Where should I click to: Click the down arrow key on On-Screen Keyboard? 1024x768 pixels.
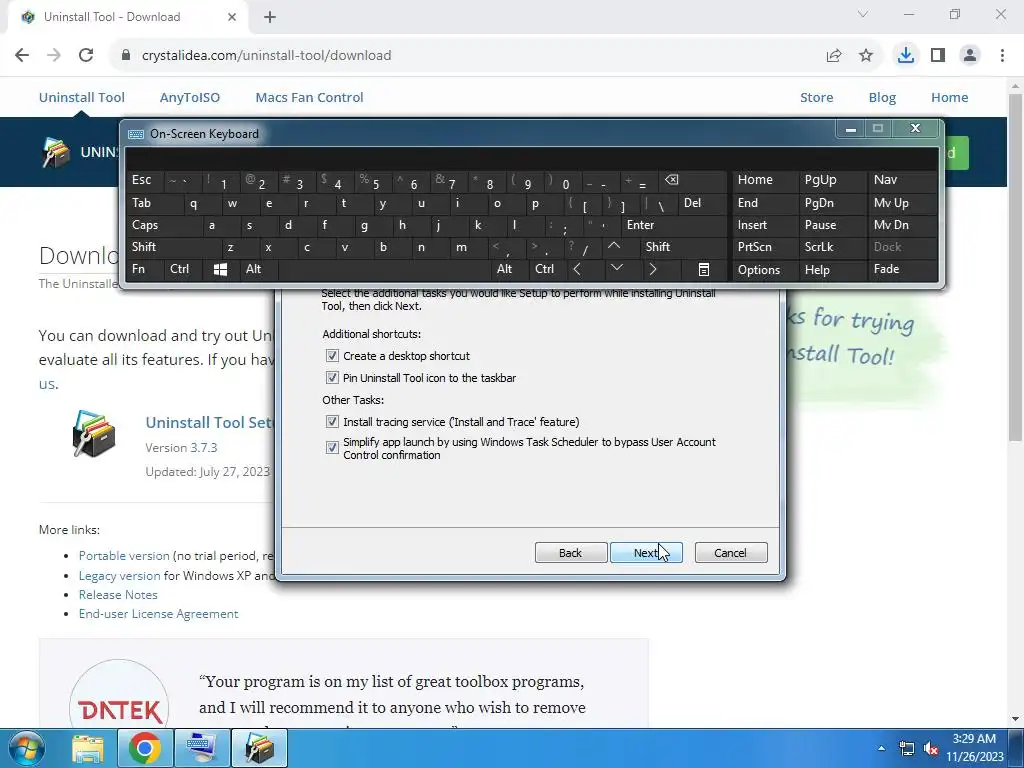[x=616, y=269]
